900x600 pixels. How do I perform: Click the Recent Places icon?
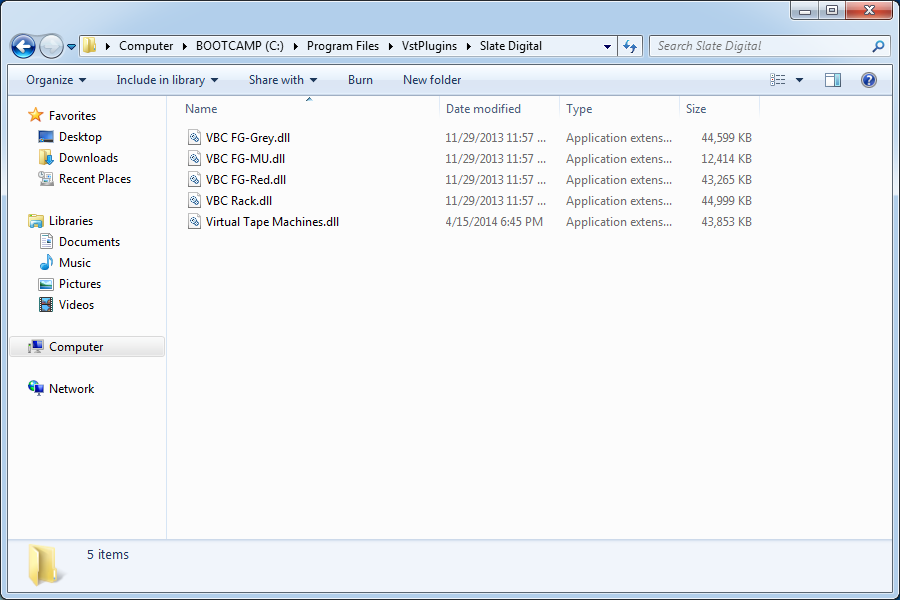point(46,179)
